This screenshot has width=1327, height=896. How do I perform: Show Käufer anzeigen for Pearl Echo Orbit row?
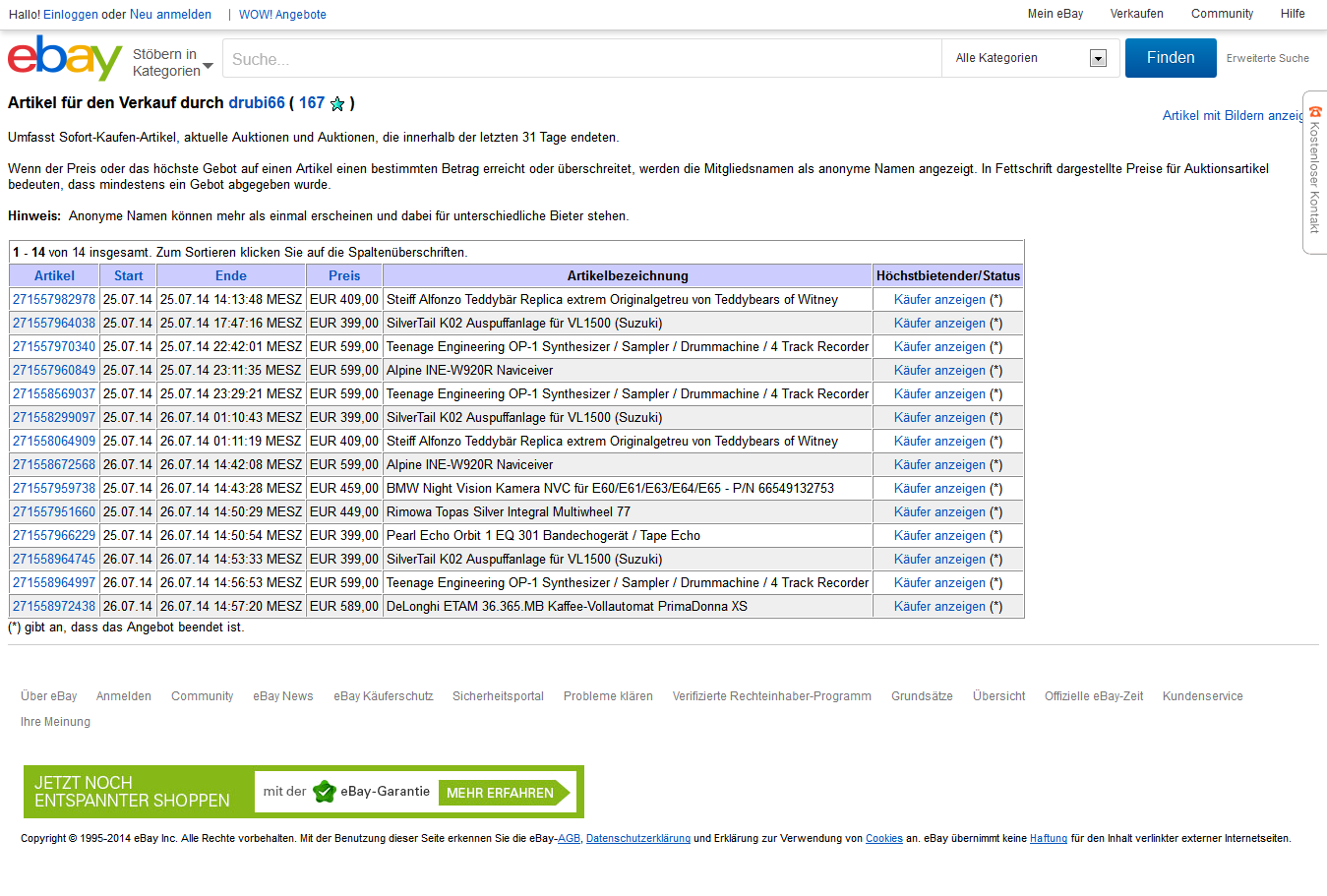[939, 535]
